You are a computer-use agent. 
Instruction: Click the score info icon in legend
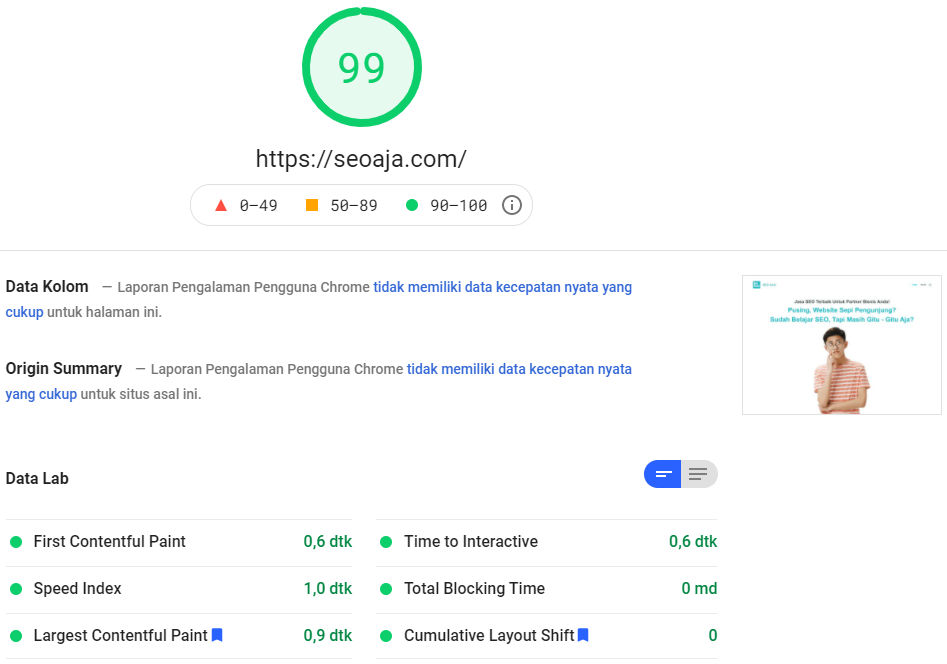512,205
